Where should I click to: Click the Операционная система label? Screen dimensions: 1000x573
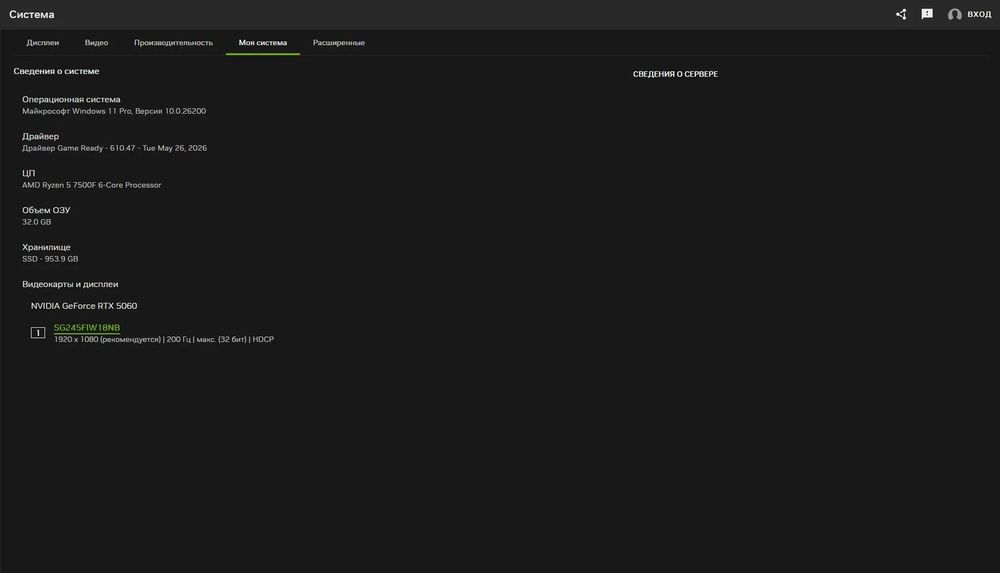pos(71,99)
